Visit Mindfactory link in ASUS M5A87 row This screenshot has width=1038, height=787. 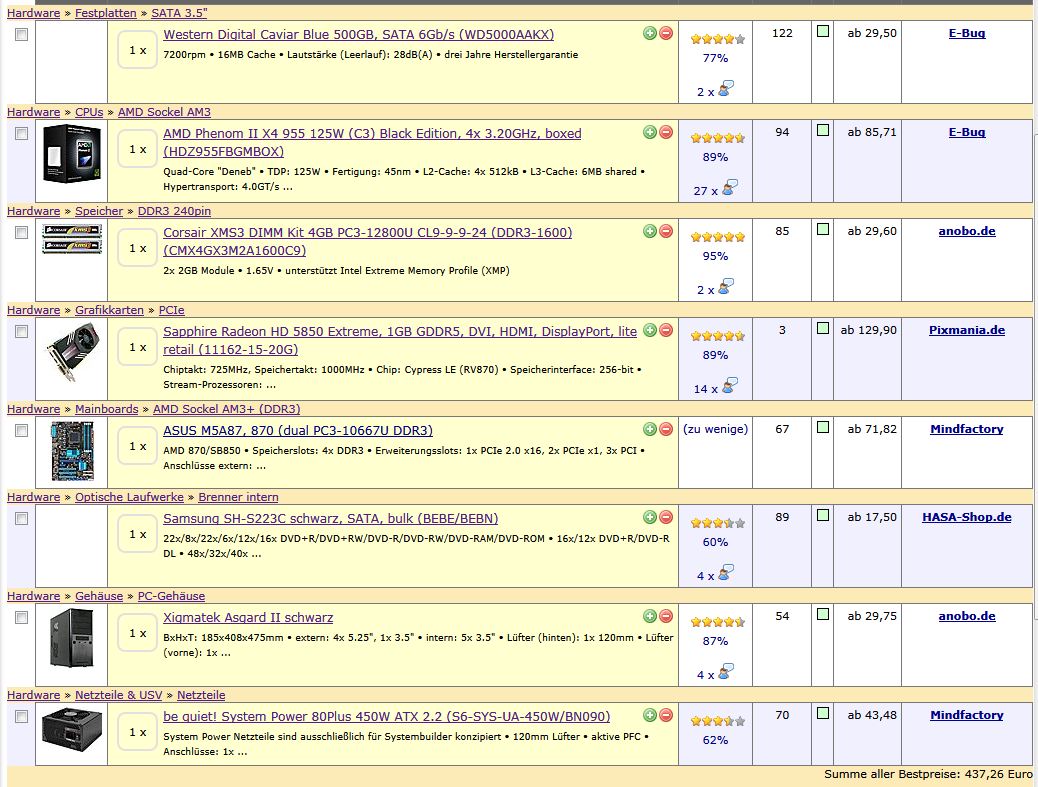click(x=967, y=429)
